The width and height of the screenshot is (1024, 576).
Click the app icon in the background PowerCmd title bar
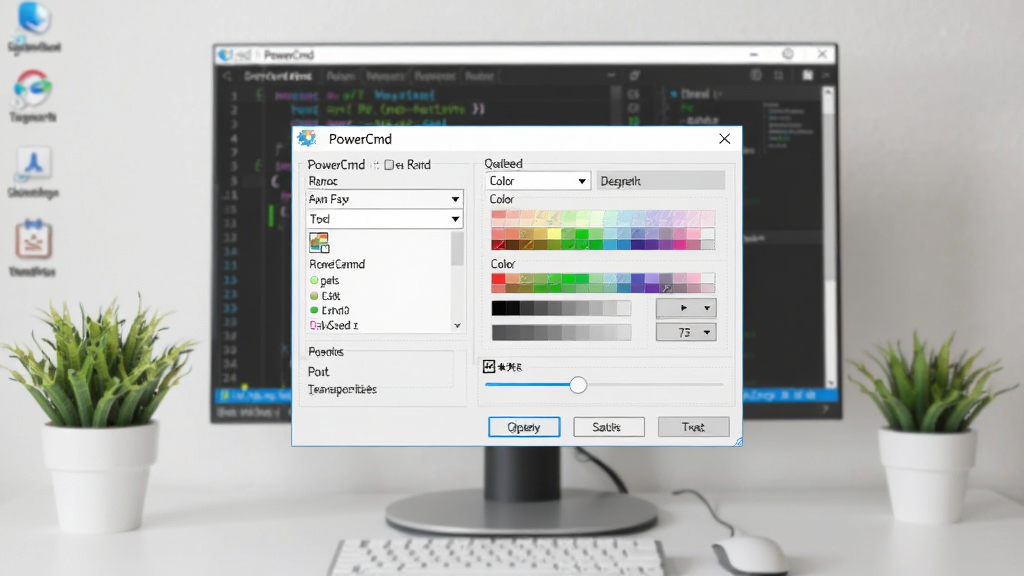(225, 55)
